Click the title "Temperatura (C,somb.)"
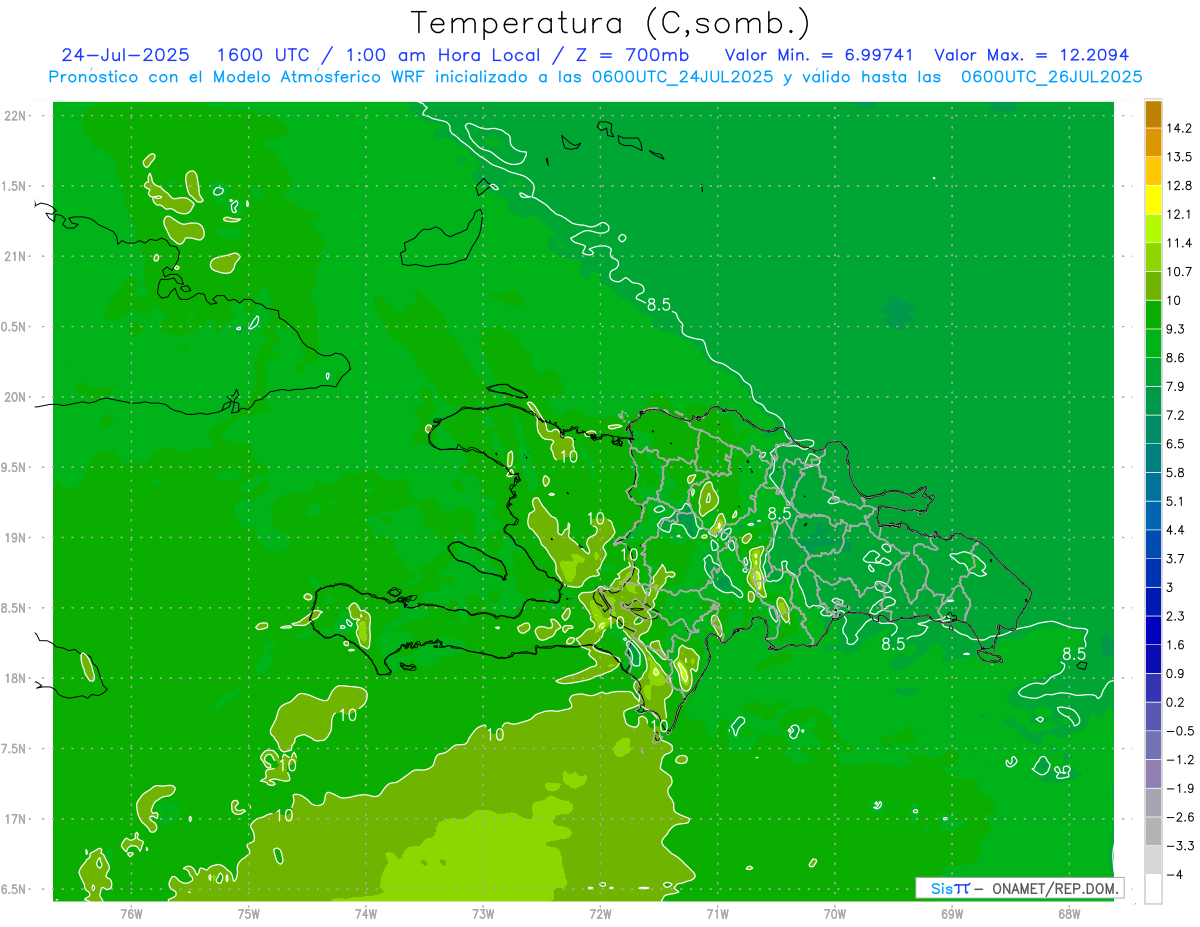Viewport: 1200px width, 927px height. click(611, 23)
